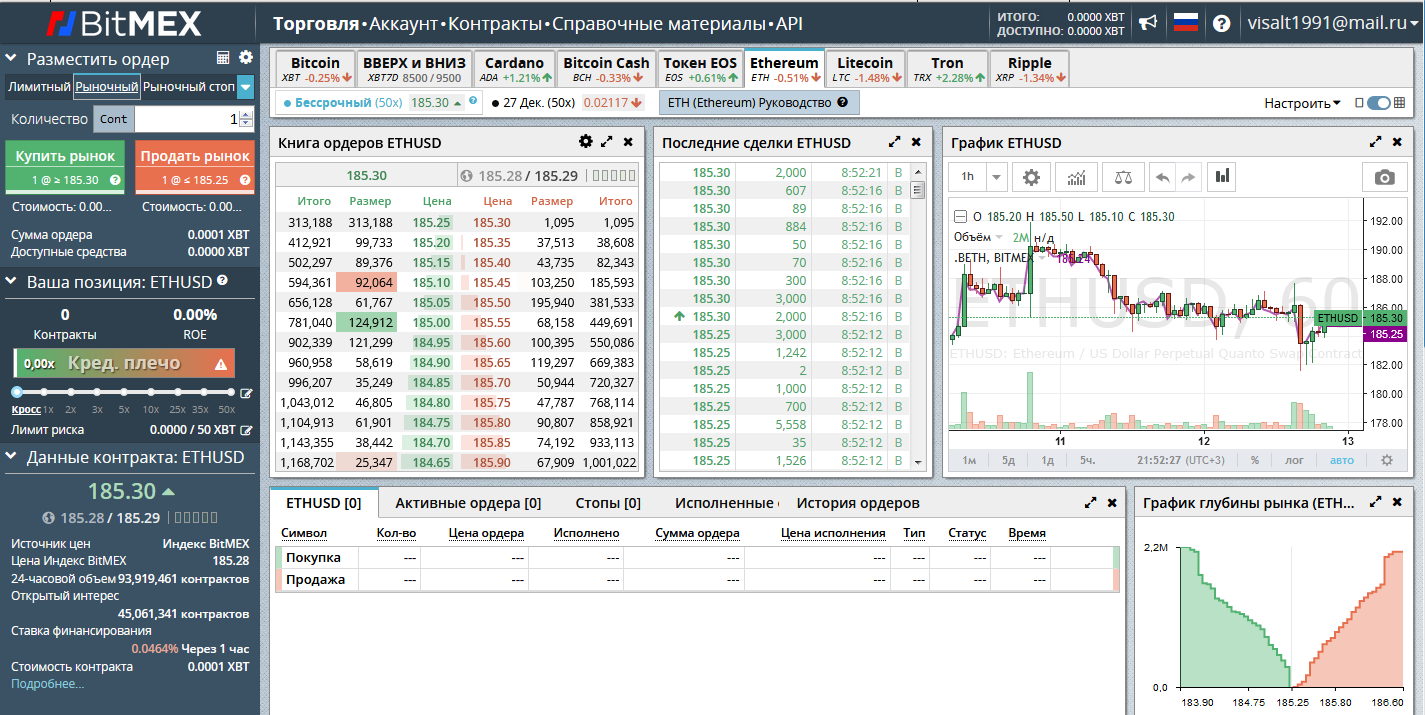This screenshot has height=715, width=1425.
Task: Open the chart interval dropdown
Action: click(x=996, y=177)
